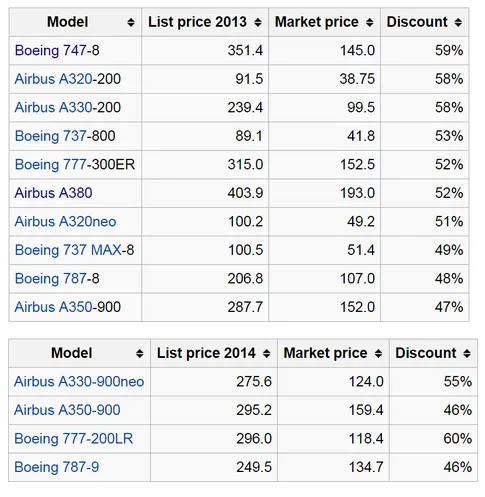Image resolution: width=485 pixels, height=497 pixels.
Task: Click the Boeing 787 link in the -8 row
Action: [x=51, y=279]
